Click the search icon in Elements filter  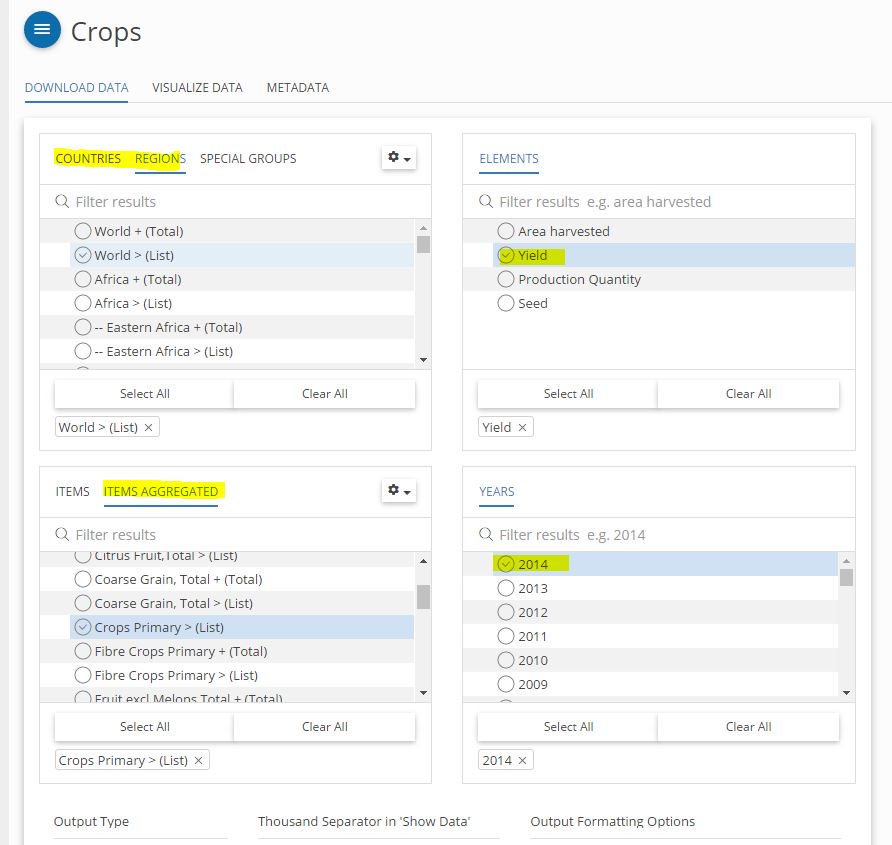pos(487,202)
